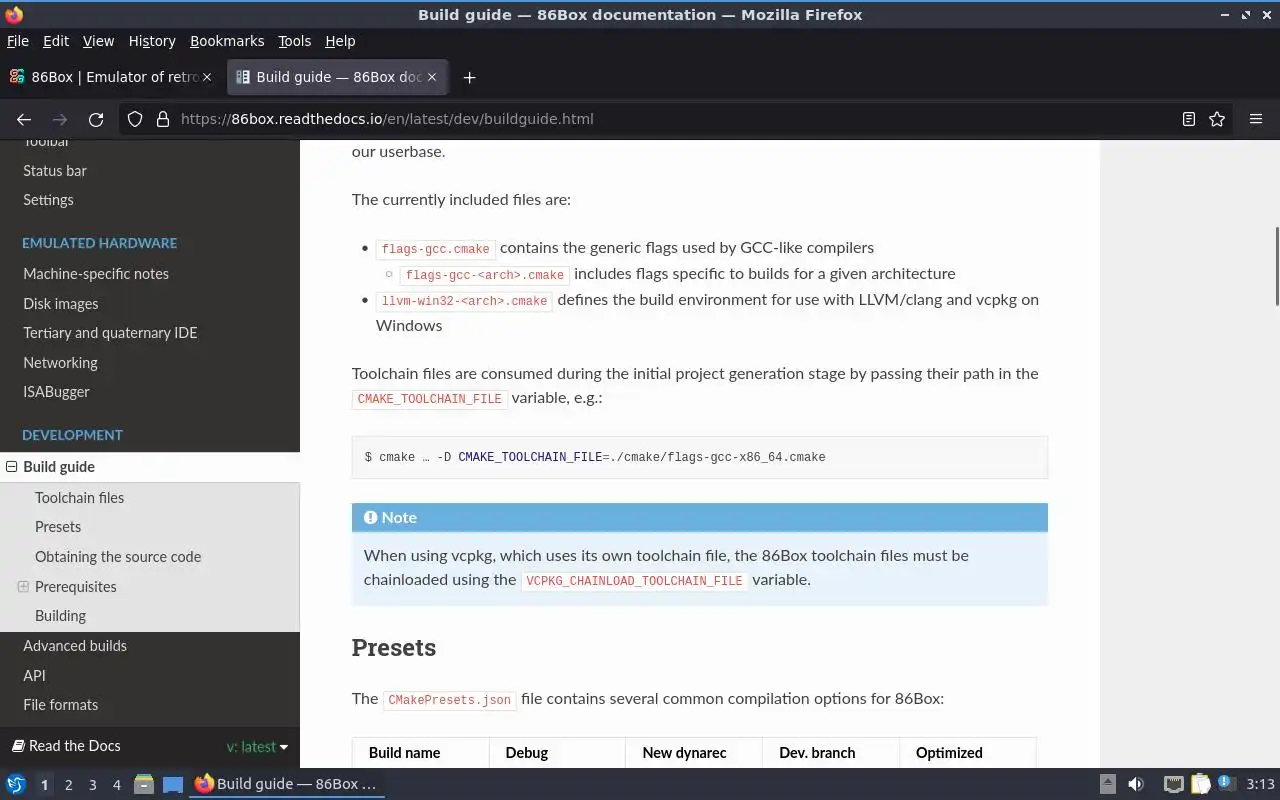Open Tertiary and quaternary IDE link

click(110, 333)
